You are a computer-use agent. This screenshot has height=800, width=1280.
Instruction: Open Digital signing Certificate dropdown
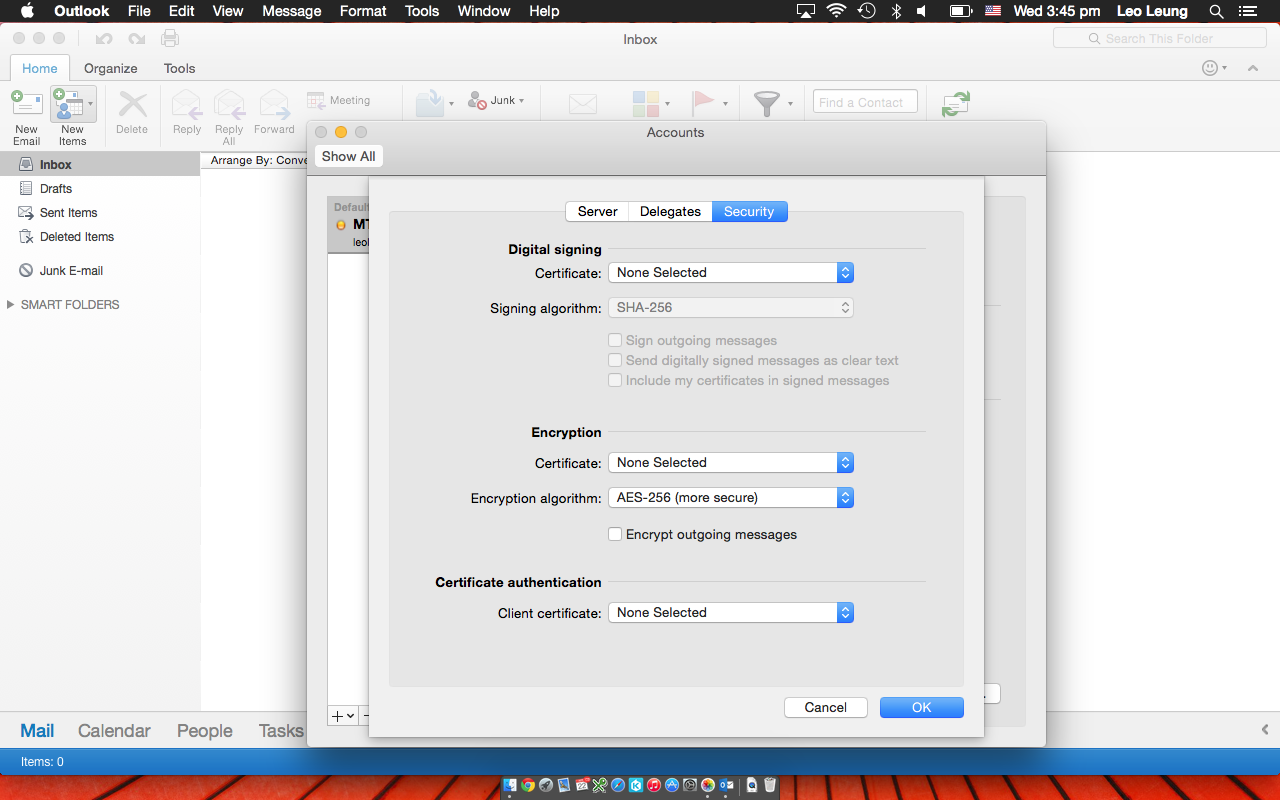(x=731, y=272)
